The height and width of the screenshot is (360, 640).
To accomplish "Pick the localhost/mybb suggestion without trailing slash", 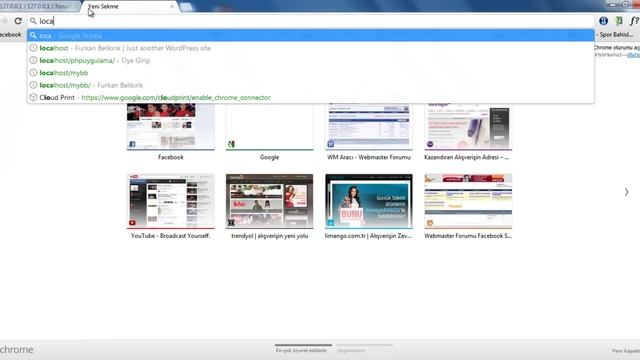I will pyautogui.click(x=311, y=73).
